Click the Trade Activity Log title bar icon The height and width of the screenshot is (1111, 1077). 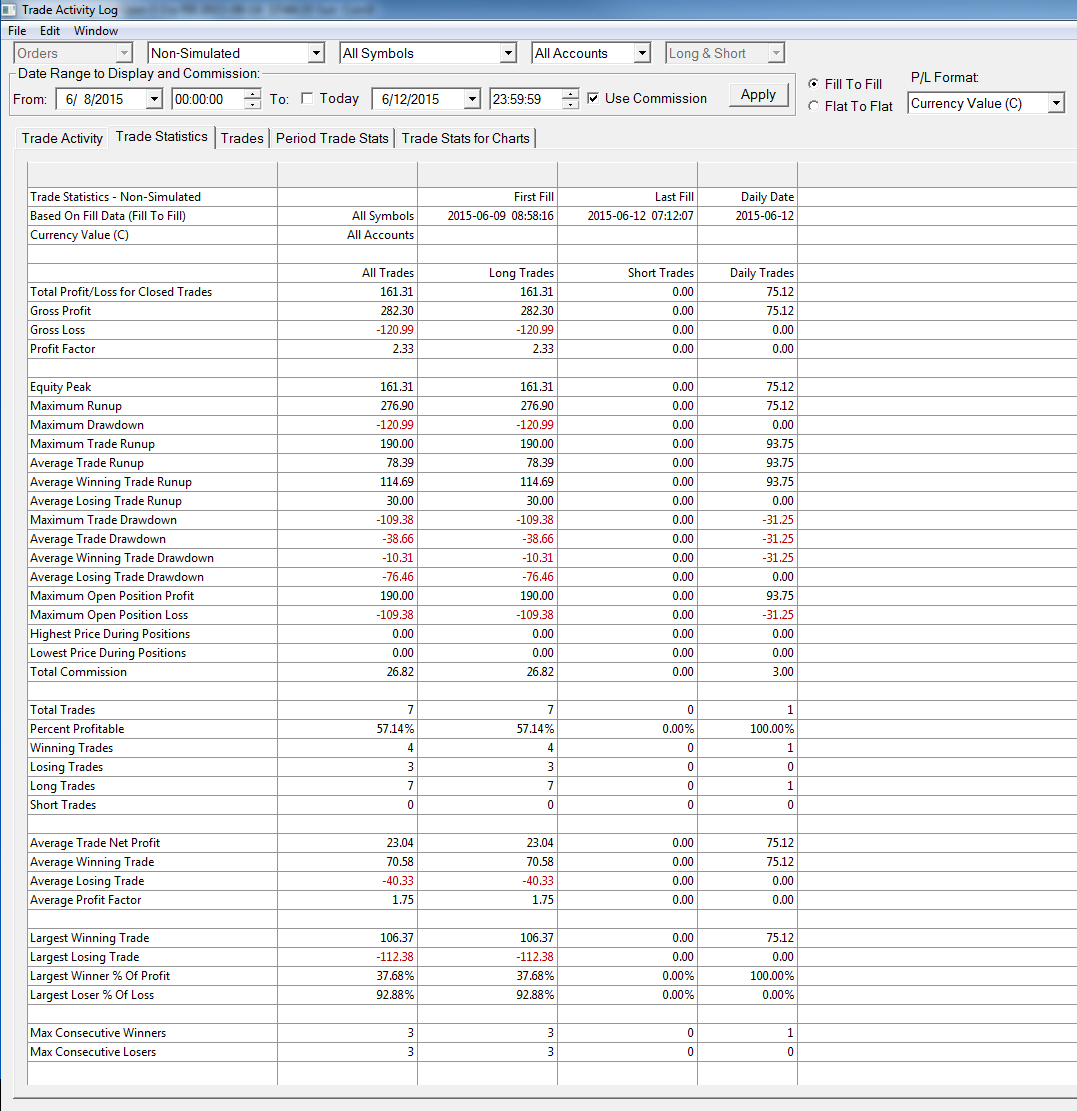[9, 10]
